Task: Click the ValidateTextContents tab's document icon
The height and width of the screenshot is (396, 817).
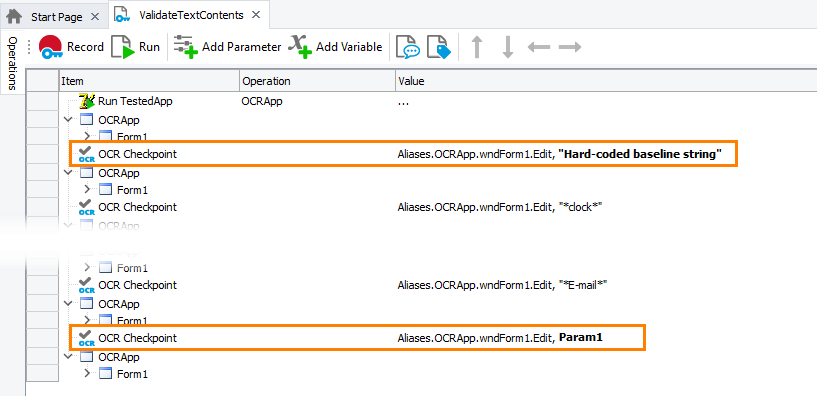Action: pos(121,15)
